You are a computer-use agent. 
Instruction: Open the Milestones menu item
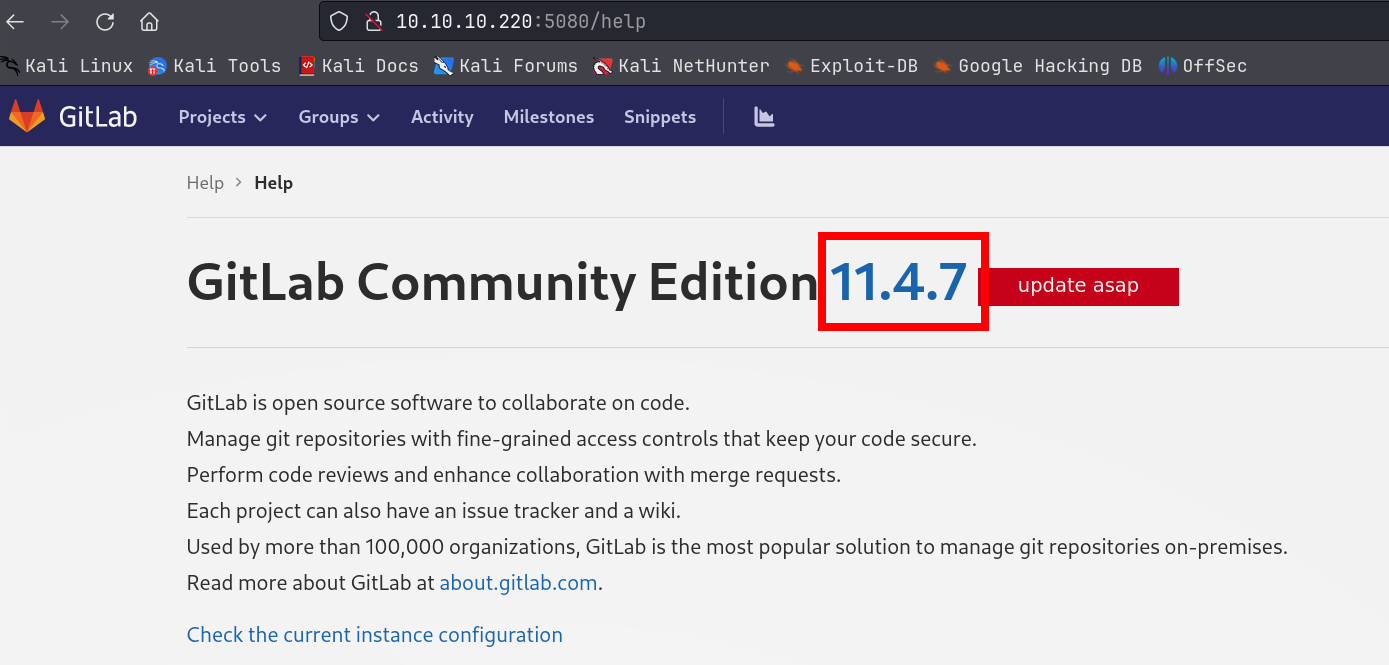pos(549,117)
